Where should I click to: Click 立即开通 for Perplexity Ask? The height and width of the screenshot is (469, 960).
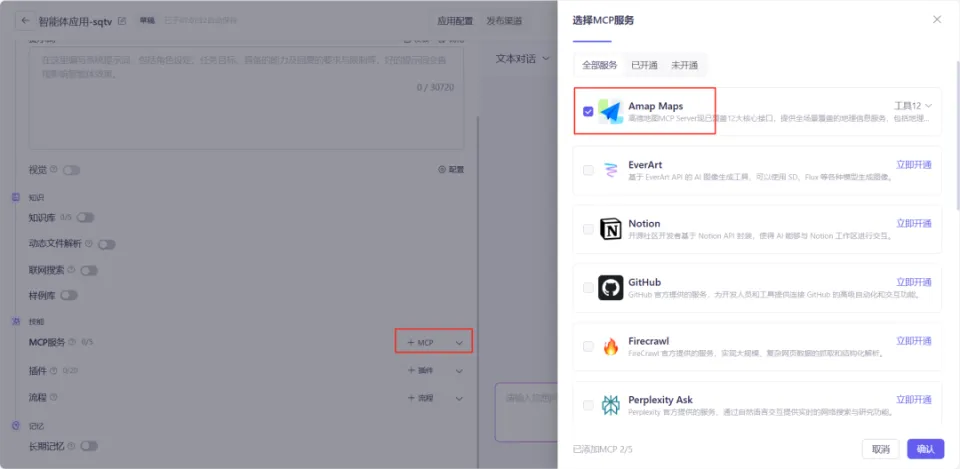tap(913, 400)
